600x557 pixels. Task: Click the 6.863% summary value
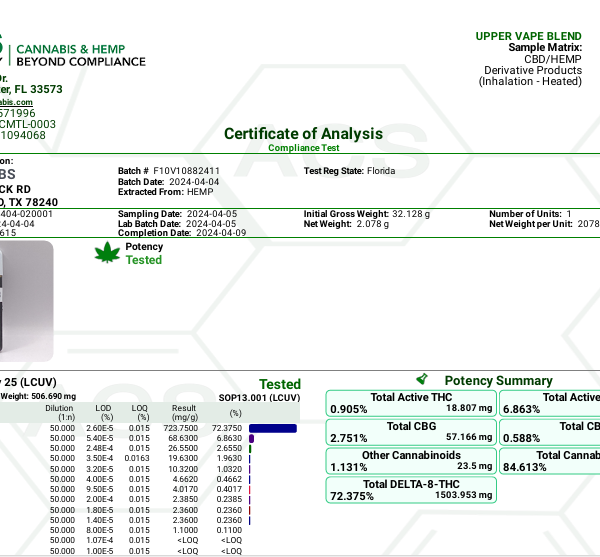pyautogui.click(x=522, y=409)
